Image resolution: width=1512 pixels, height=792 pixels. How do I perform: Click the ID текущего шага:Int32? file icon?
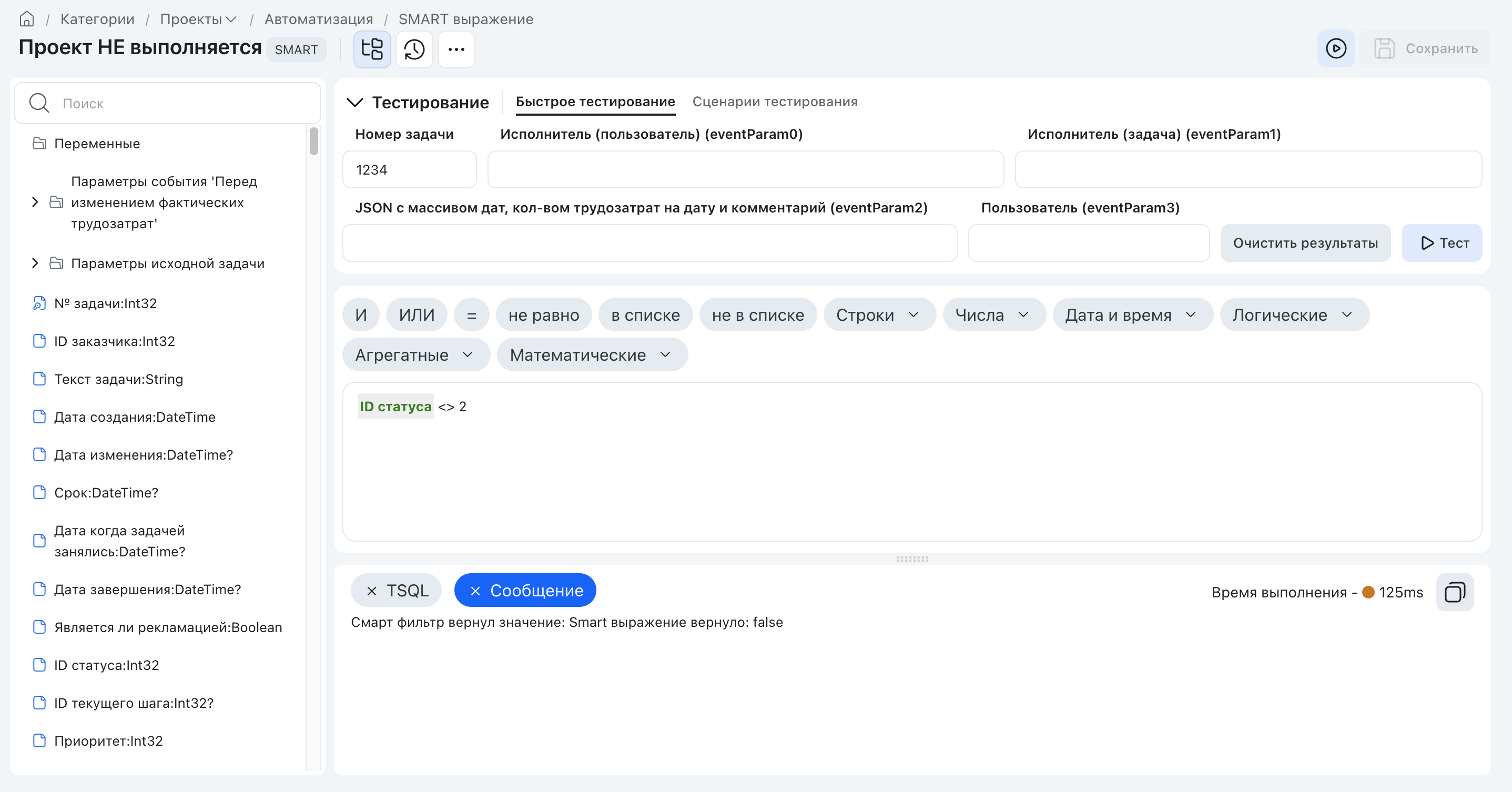pos(39,703)
